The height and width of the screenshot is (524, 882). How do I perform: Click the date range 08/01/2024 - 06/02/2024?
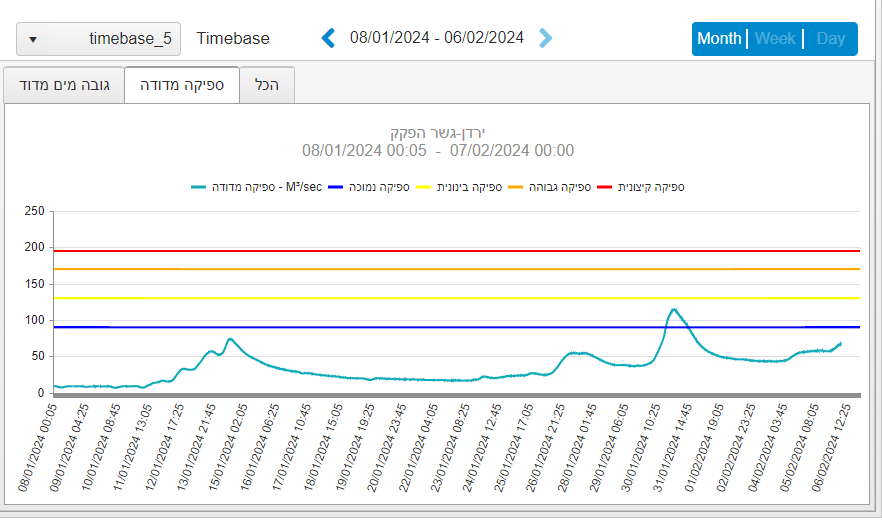point(436,38)
